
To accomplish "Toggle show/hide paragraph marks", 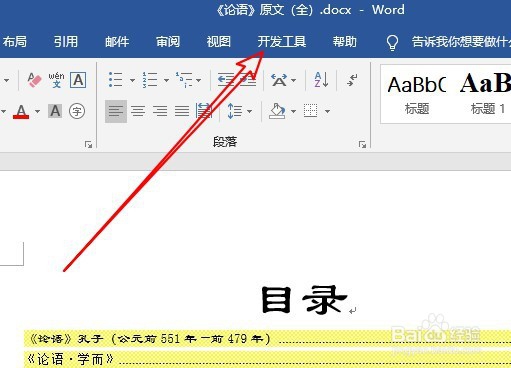I will point(352,80).
